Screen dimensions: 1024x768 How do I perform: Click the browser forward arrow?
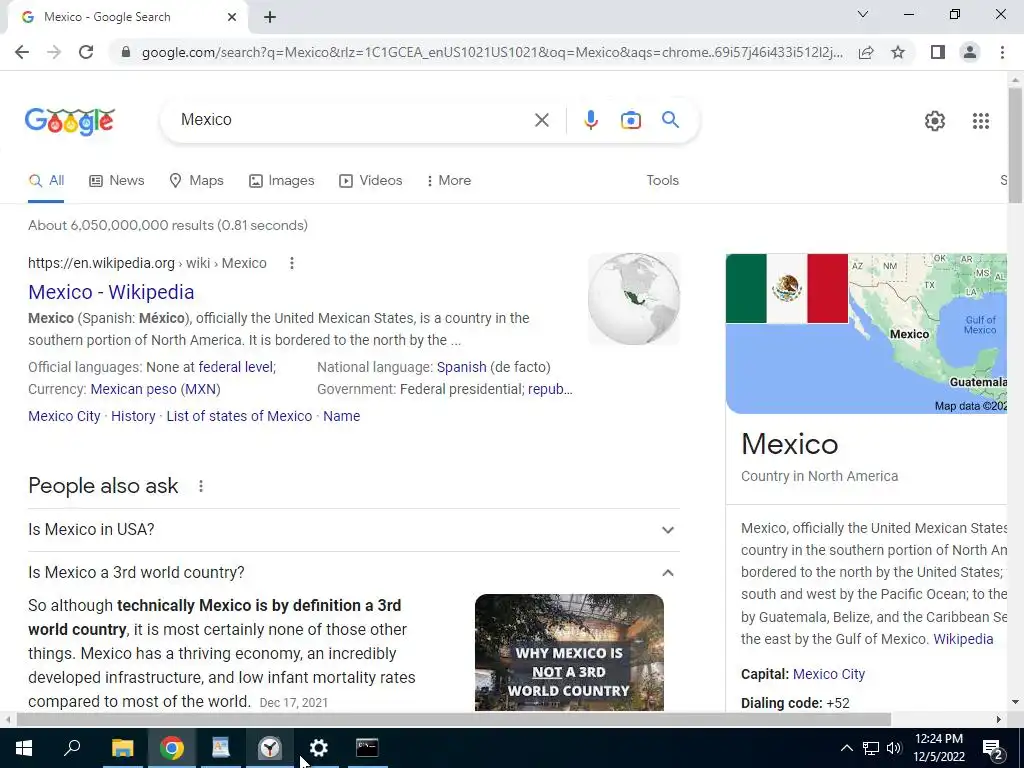54,52
